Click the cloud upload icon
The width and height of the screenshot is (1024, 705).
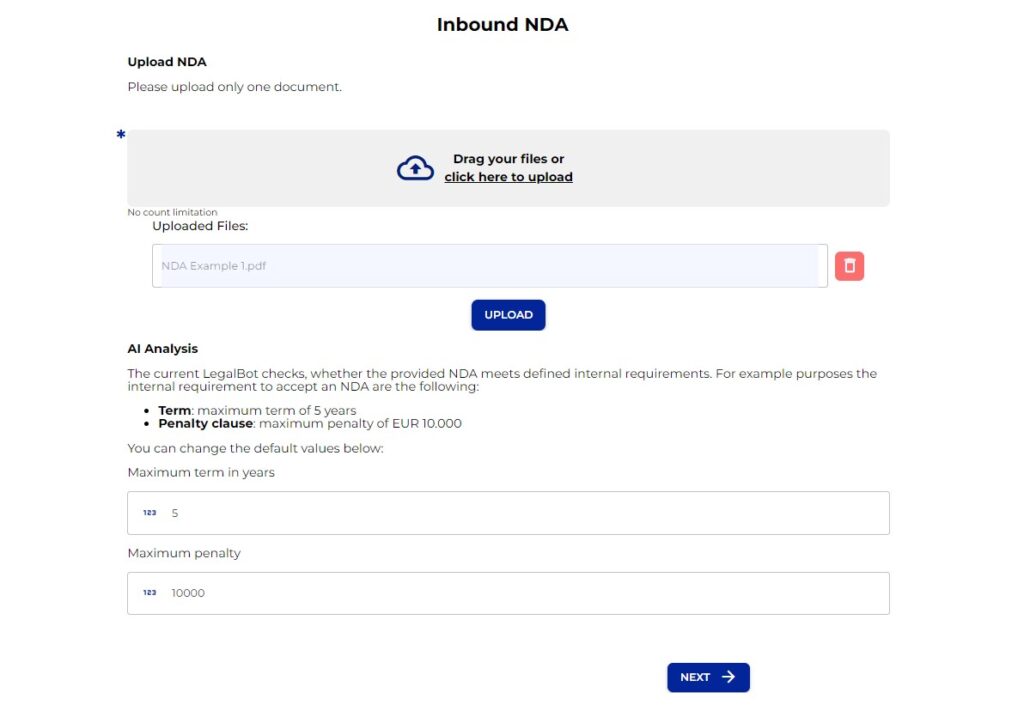click(415, 168)
